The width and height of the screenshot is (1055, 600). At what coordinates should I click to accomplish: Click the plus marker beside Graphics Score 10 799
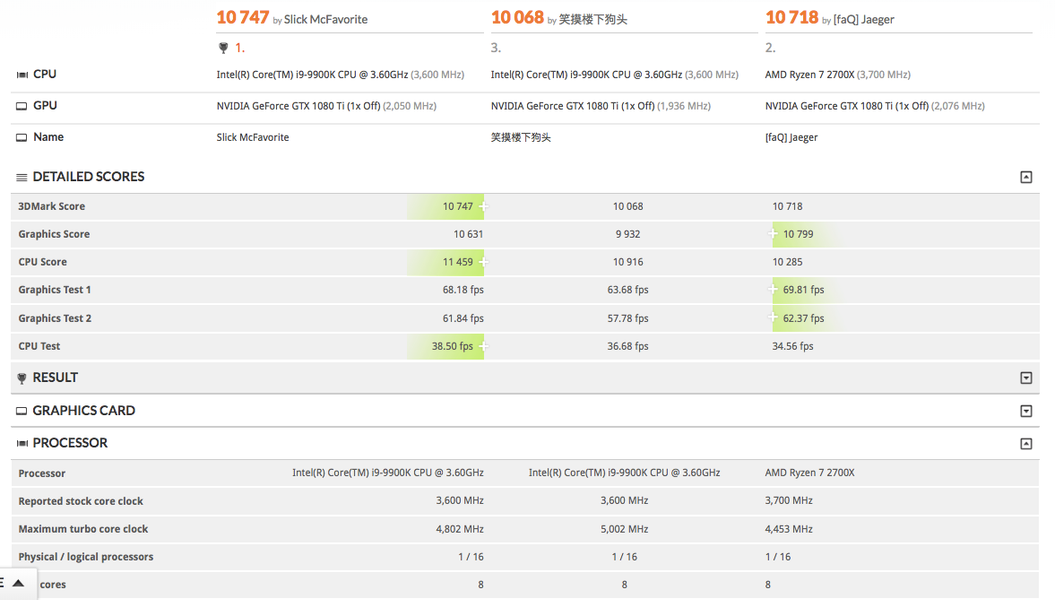coord(771,233)
